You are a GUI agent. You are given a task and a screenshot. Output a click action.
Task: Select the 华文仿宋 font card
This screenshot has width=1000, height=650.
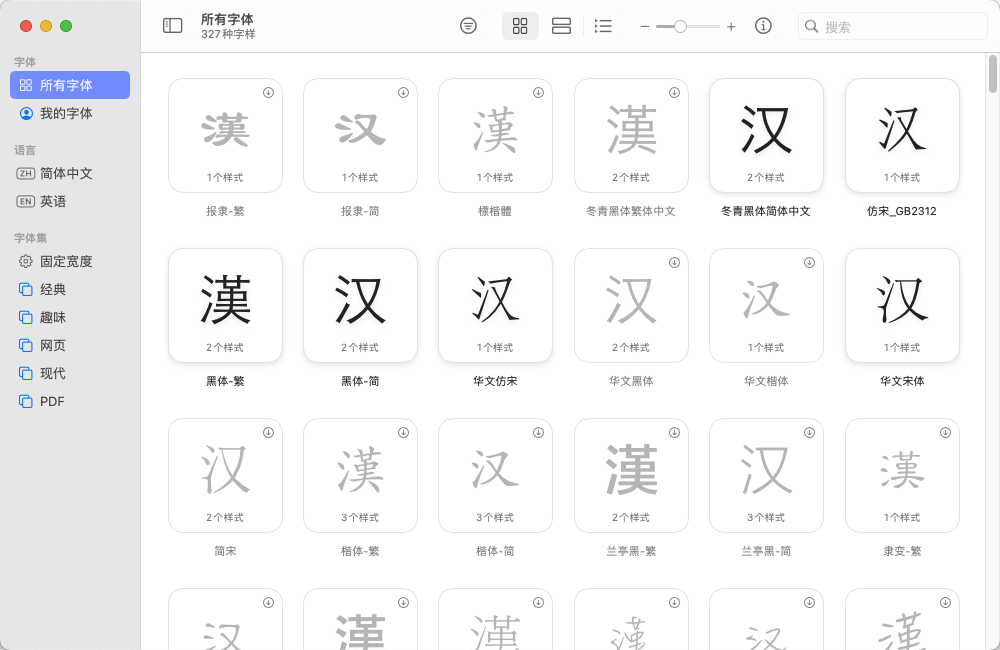click(x=496, y=305)
